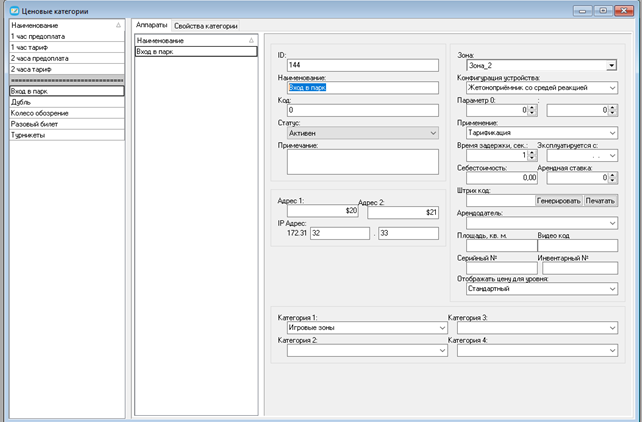The height and width of the screenshot is (422, 642).
Task: Click the Инвентарный № field
Action: (580, 268)
